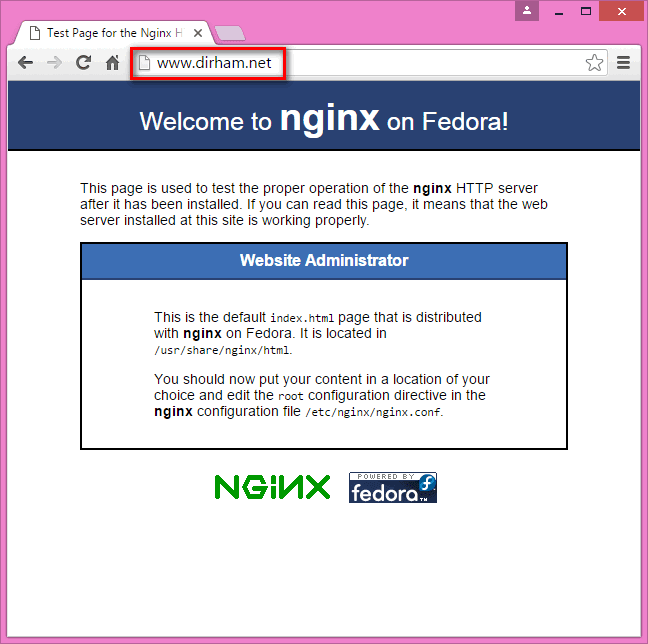This screenshot has height=644, width=648.
Task: Click the /usr/share/nginx/html path text
Action: pos(222,351)
